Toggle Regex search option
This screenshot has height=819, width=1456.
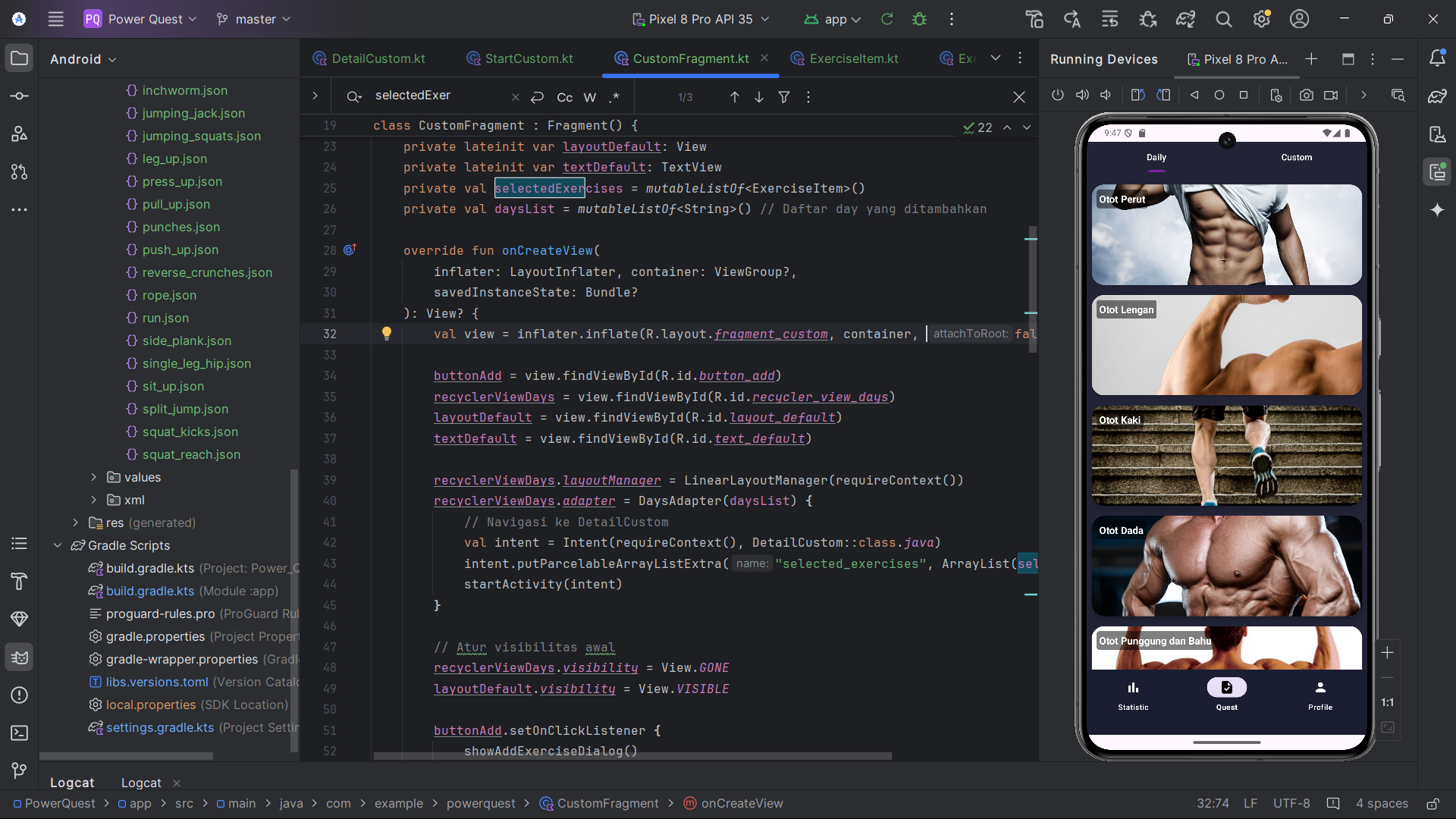[x=614, y=97]
